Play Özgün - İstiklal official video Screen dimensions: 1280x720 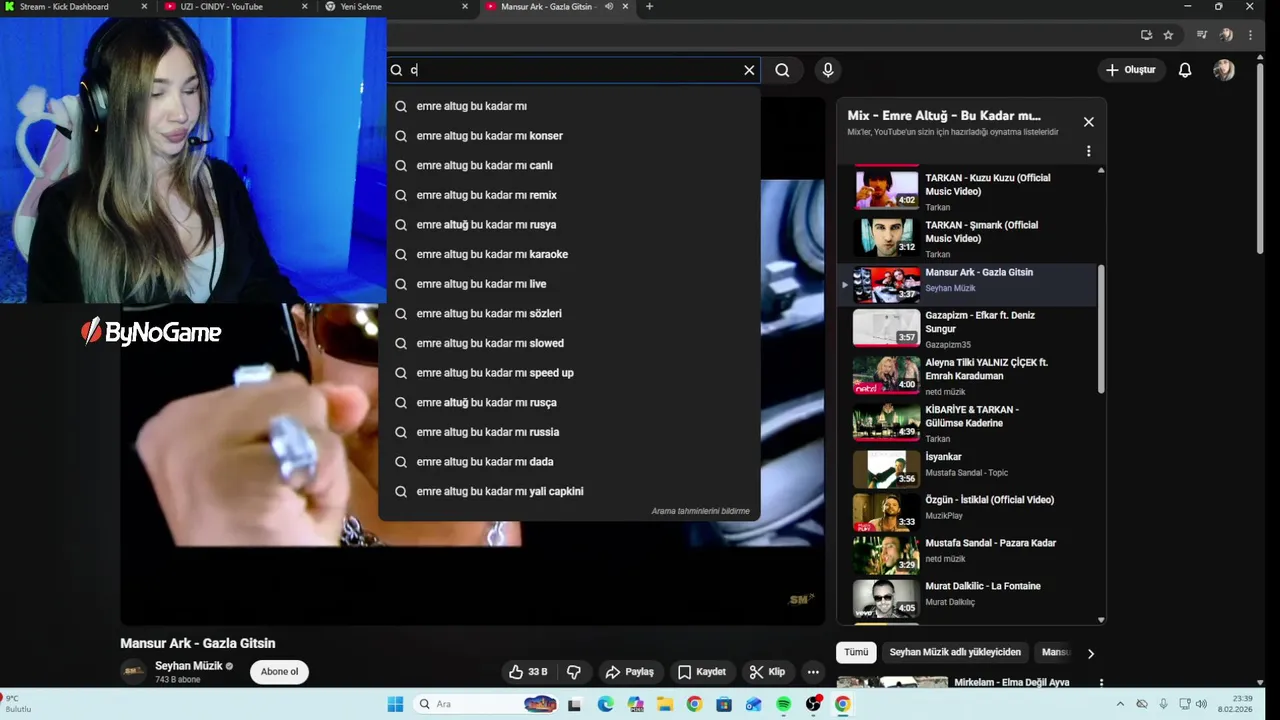coord(969,510)
